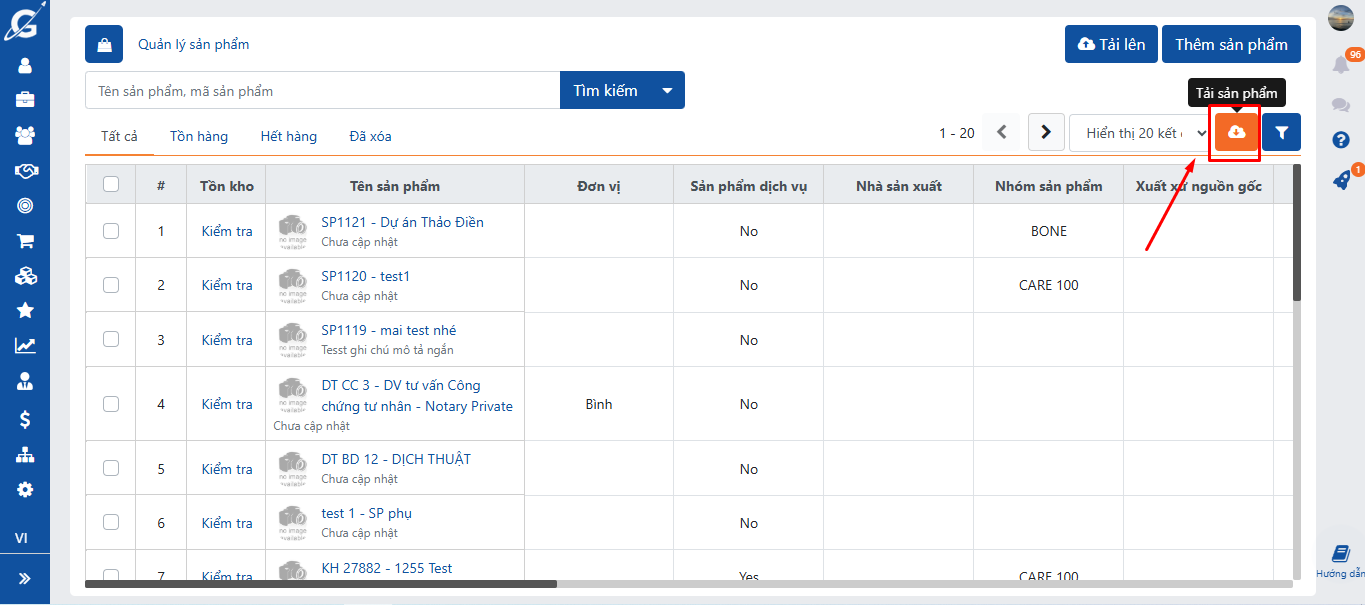This screenshot has height=605, width=1365.
Task: Select the checkbox for row 4
Action: (111, 404)
